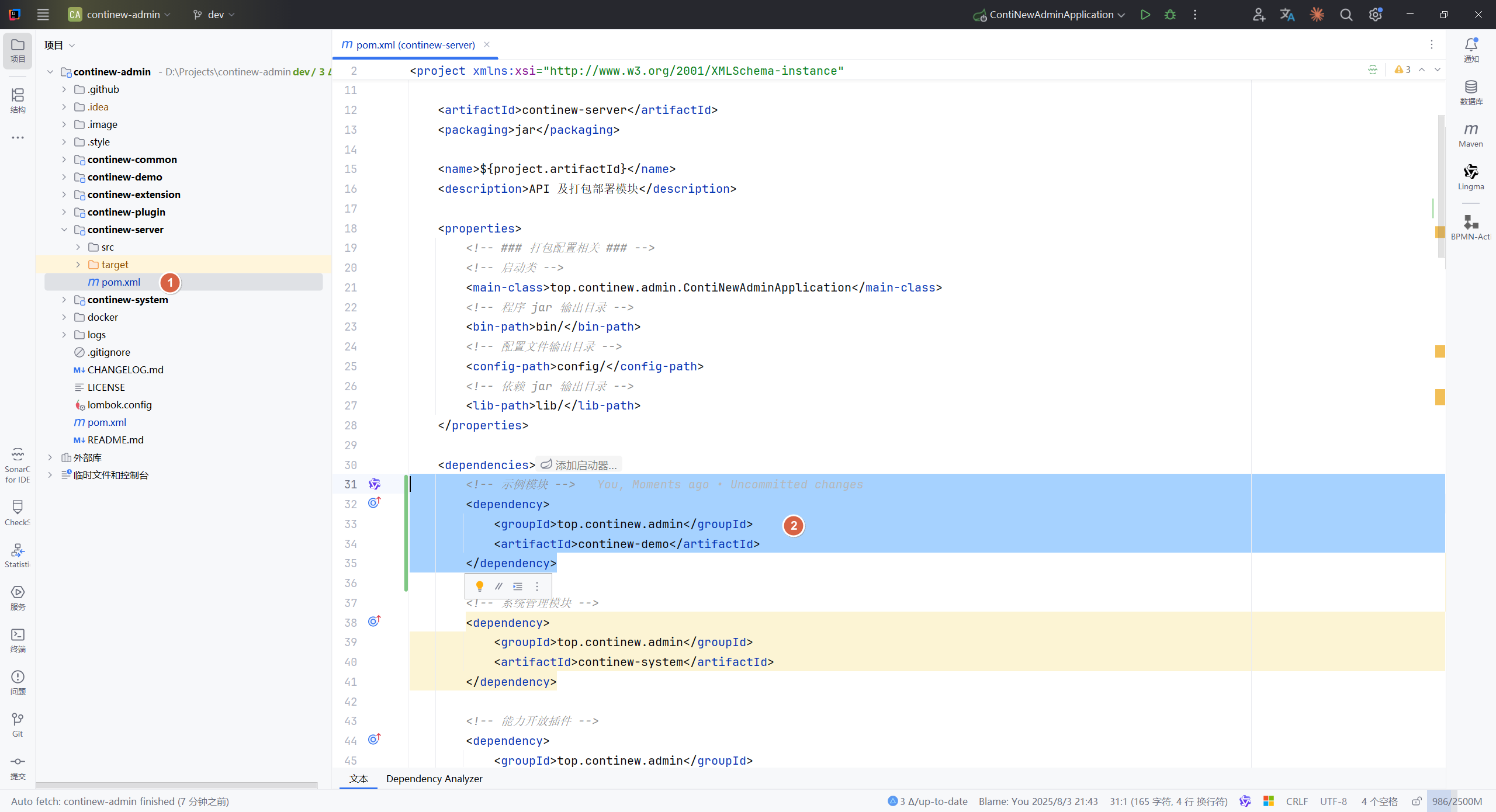The width and height of the screenshot is (1496, 812).
Task: Switch to the Dependency Analyzer tab
Action: 434,779
